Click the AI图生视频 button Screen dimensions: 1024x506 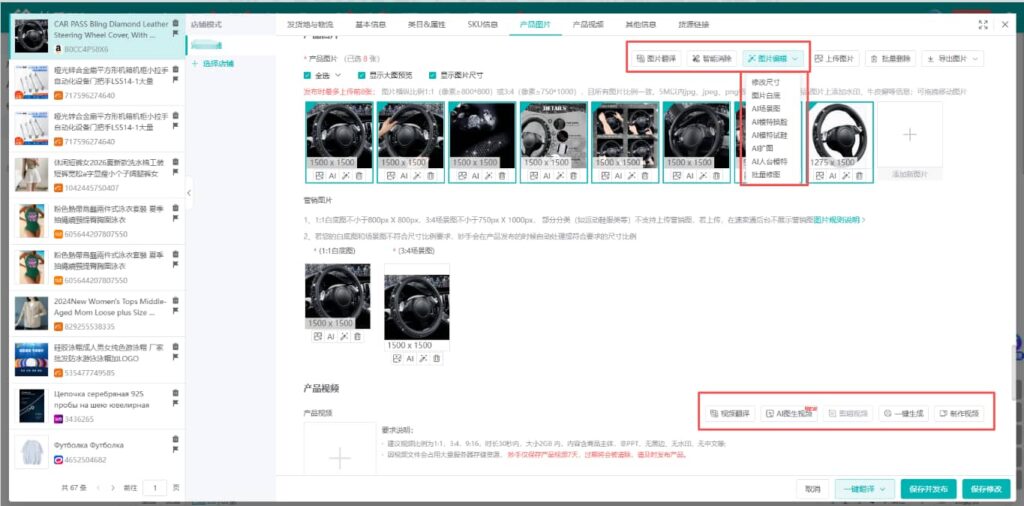(x=789, y=413)
